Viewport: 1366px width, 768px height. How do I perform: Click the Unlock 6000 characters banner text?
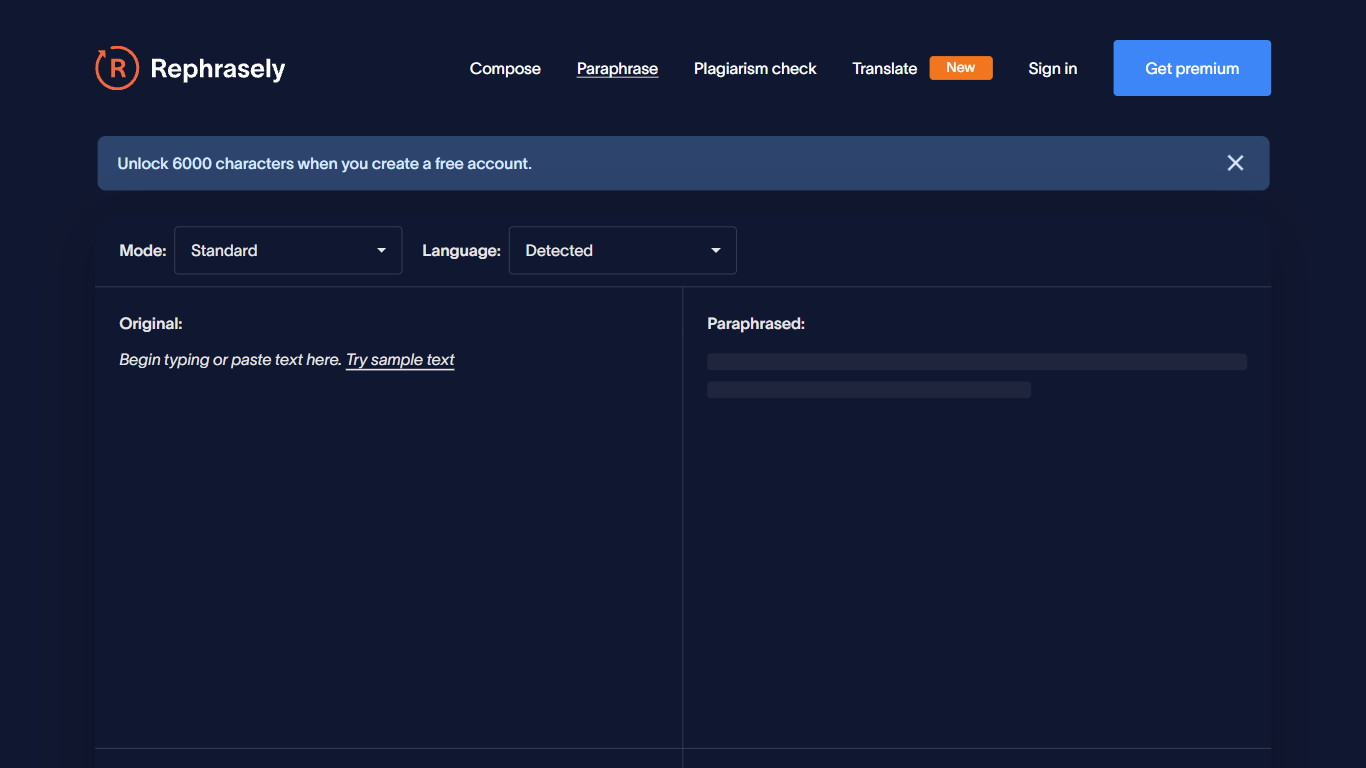(324, 163)
